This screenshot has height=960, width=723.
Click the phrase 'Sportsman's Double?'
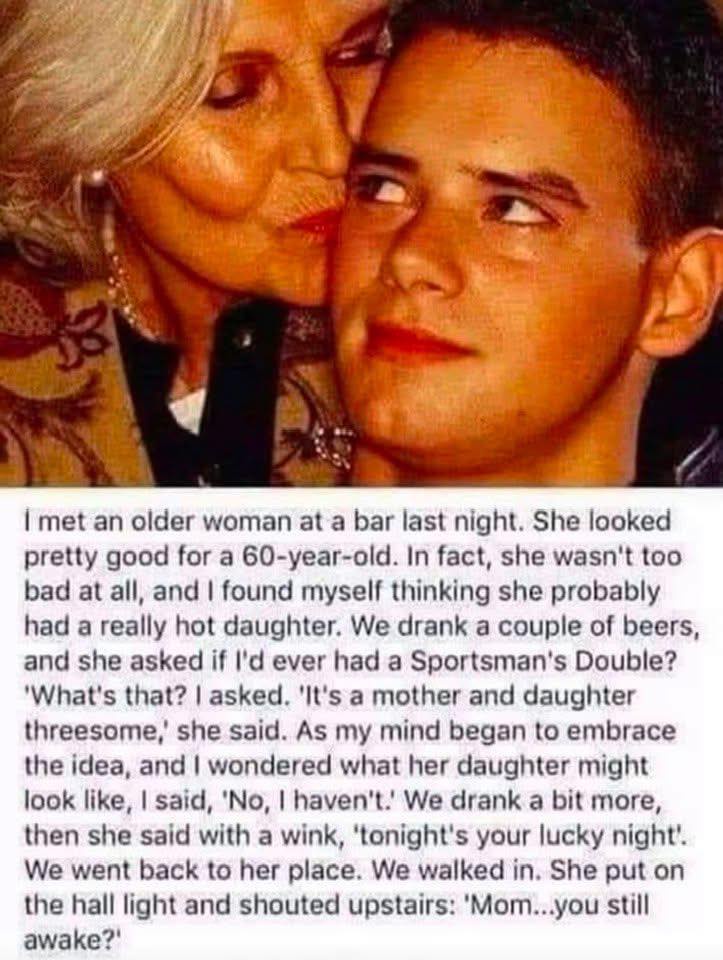tap(537, 662)
